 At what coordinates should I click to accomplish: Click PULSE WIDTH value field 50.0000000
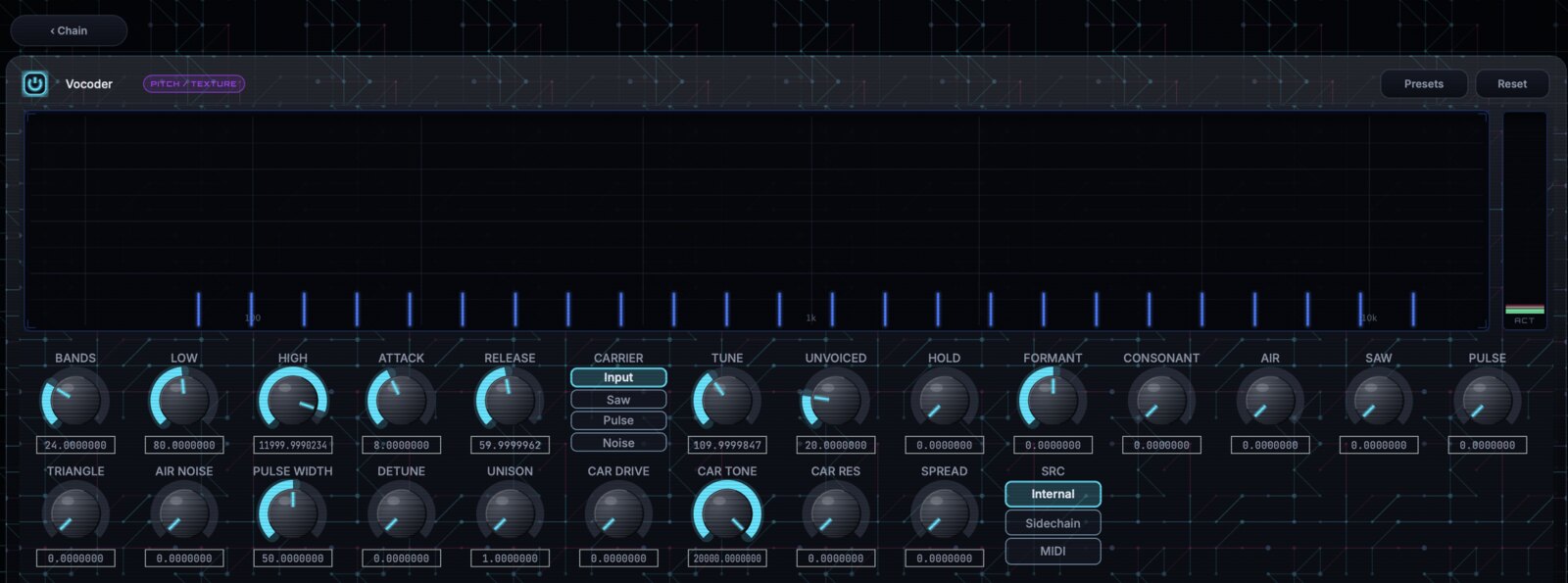pos(293,559)
